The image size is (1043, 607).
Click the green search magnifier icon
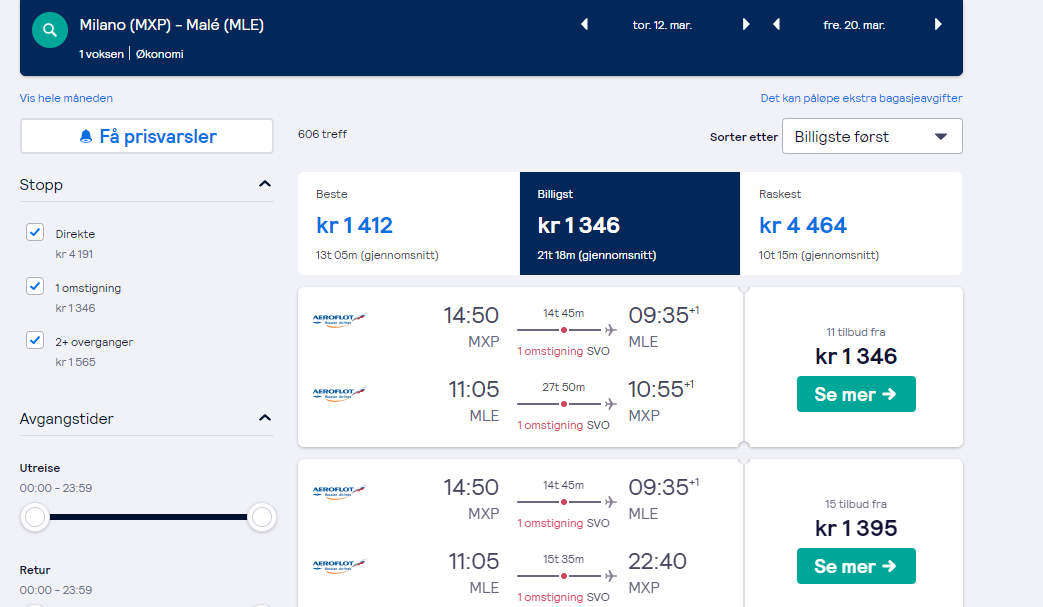point(50,30)
